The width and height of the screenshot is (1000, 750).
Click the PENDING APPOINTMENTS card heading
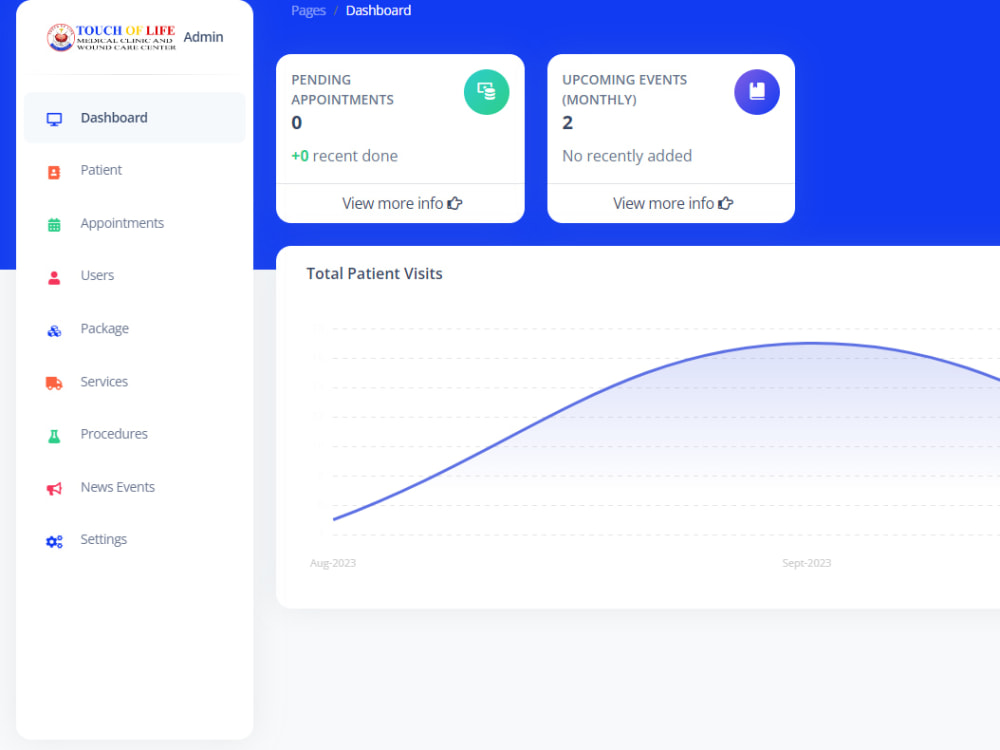click(x=342, y=90)
